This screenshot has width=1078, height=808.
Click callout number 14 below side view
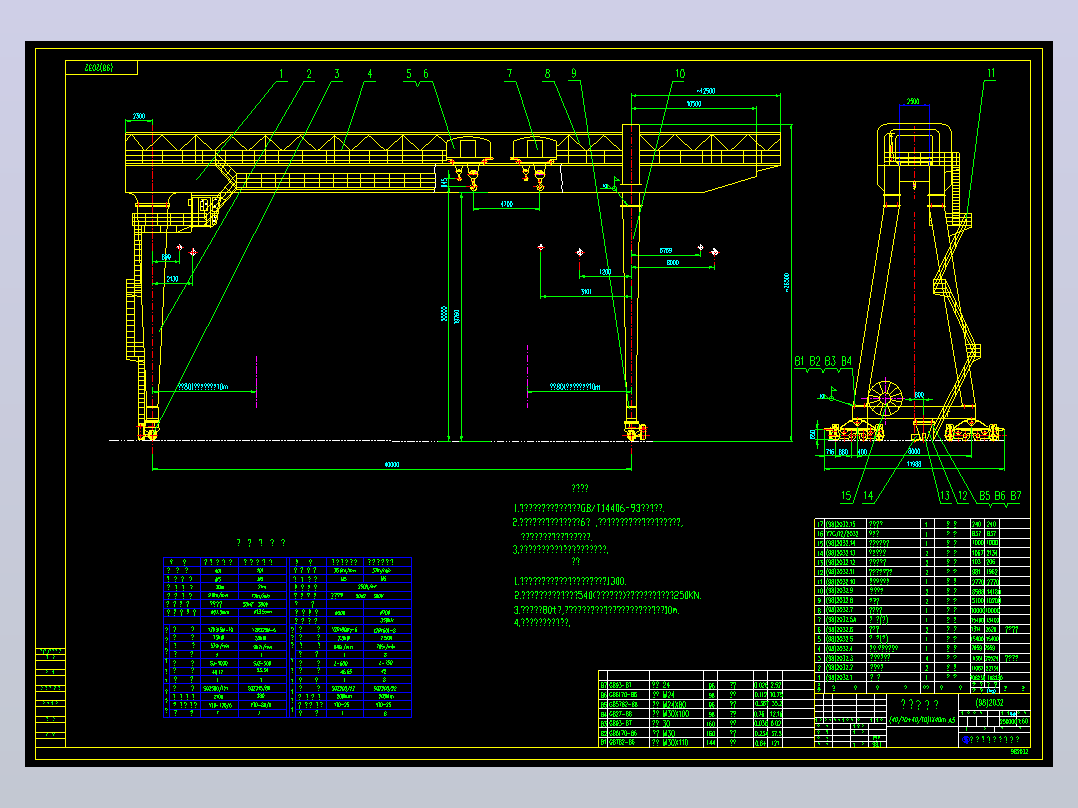click(x=868, y=495)
